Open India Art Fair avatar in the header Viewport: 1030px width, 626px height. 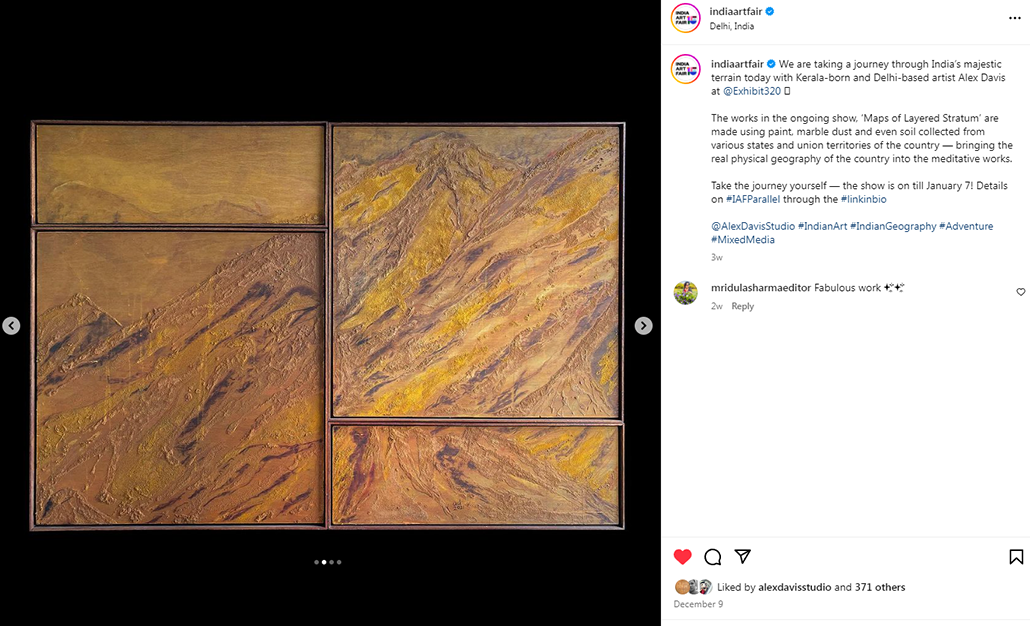click(x=685, y=18)
